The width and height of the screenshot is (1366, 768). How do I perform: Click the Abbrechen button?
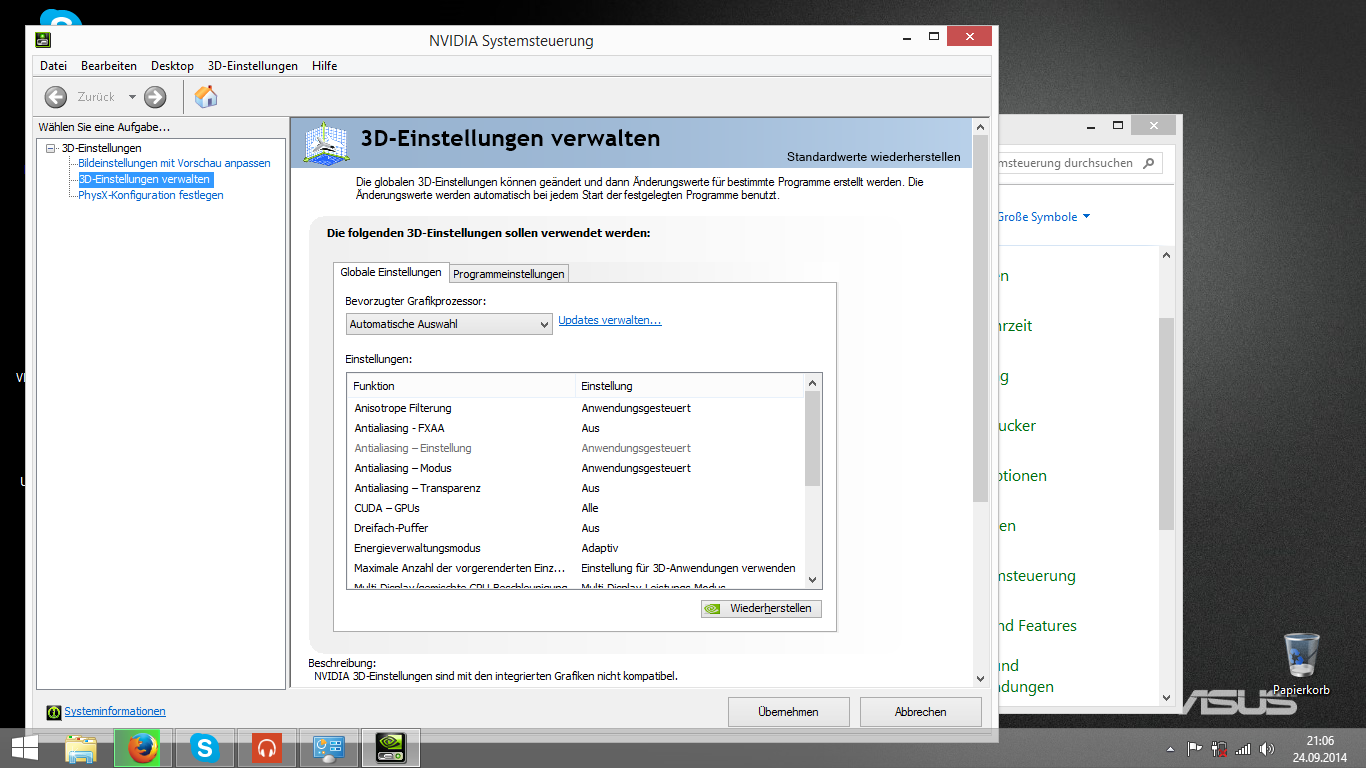point(921,712)
